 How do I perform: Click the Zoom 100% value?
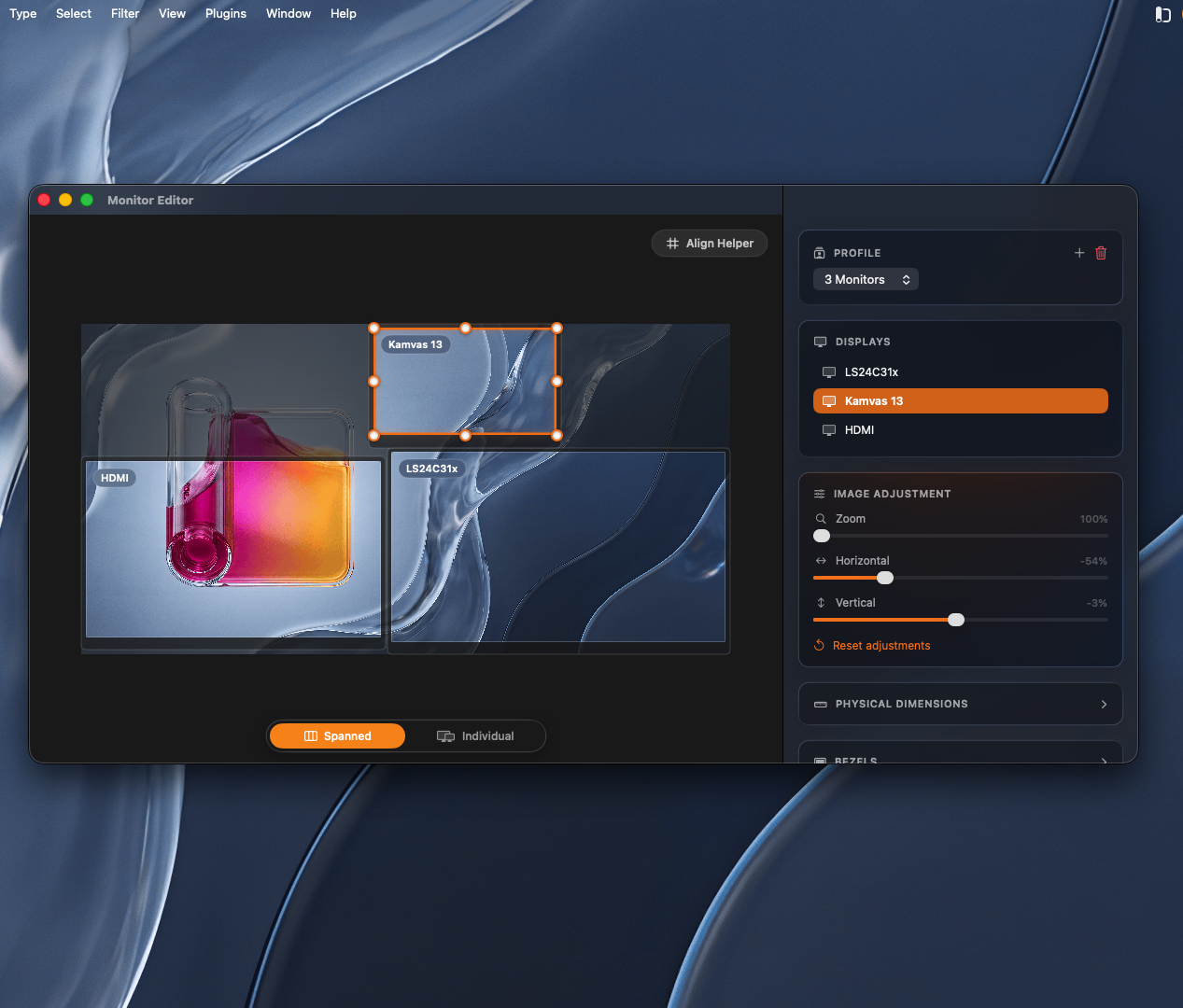point(1093,519)
